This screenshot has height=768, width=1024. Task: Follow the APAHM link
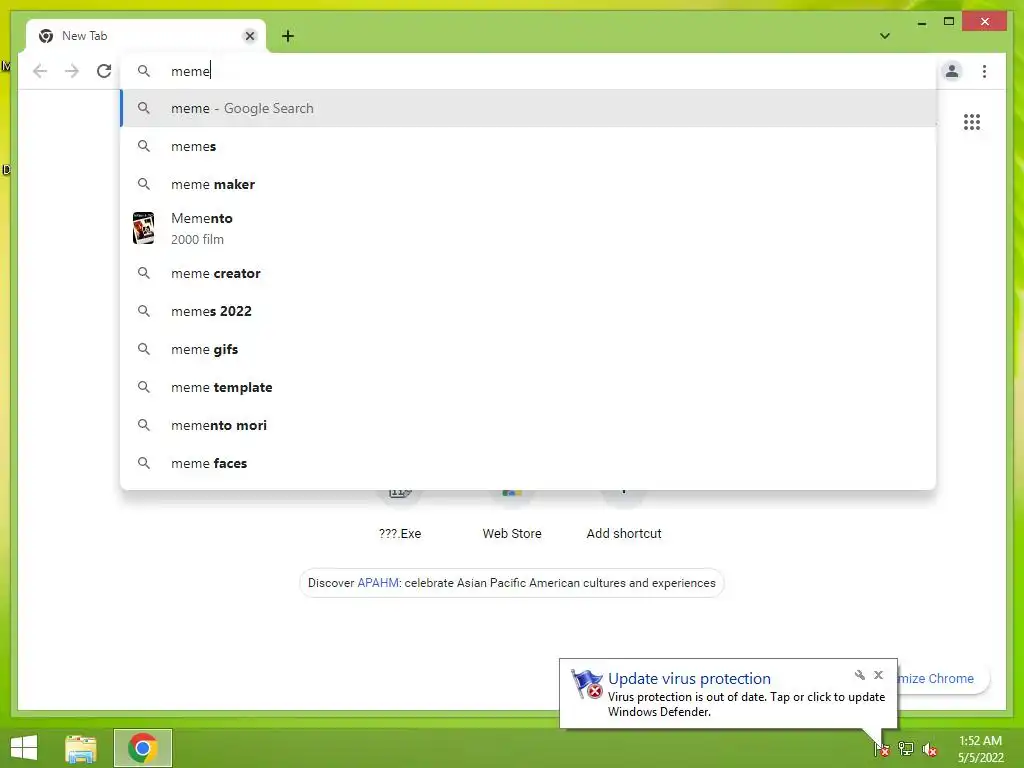pyautogui.click(x=377, y=583)
